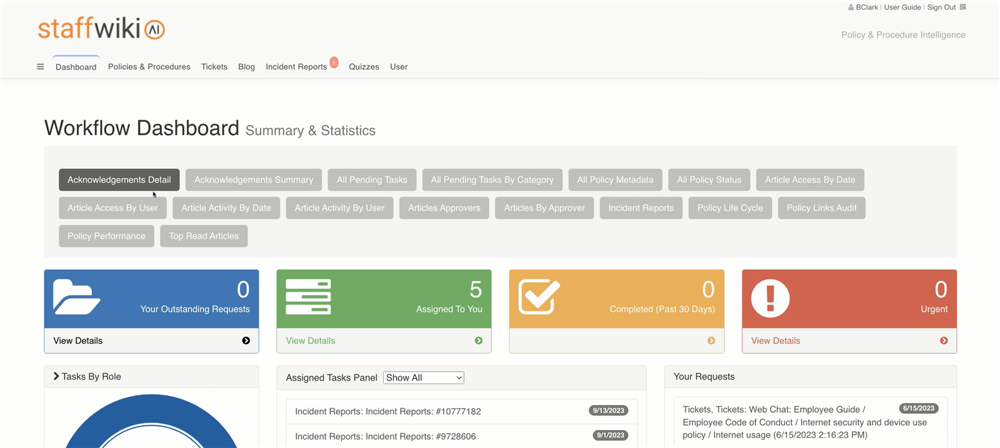Click the orange checkmark Completed icon
The width and height of the screenshot is (1000, 448).
click(539, 297)
